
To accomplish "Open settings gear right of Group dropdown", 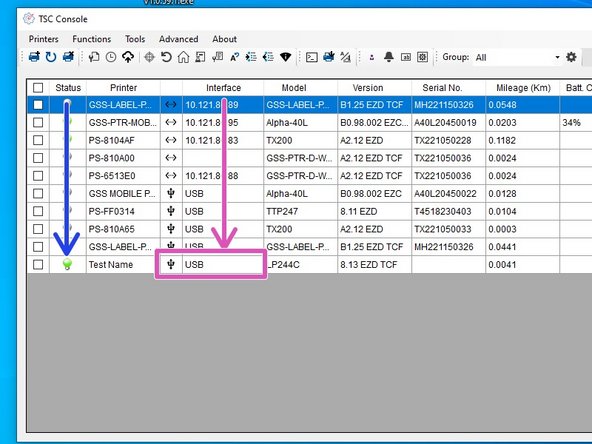I will 571,57.
